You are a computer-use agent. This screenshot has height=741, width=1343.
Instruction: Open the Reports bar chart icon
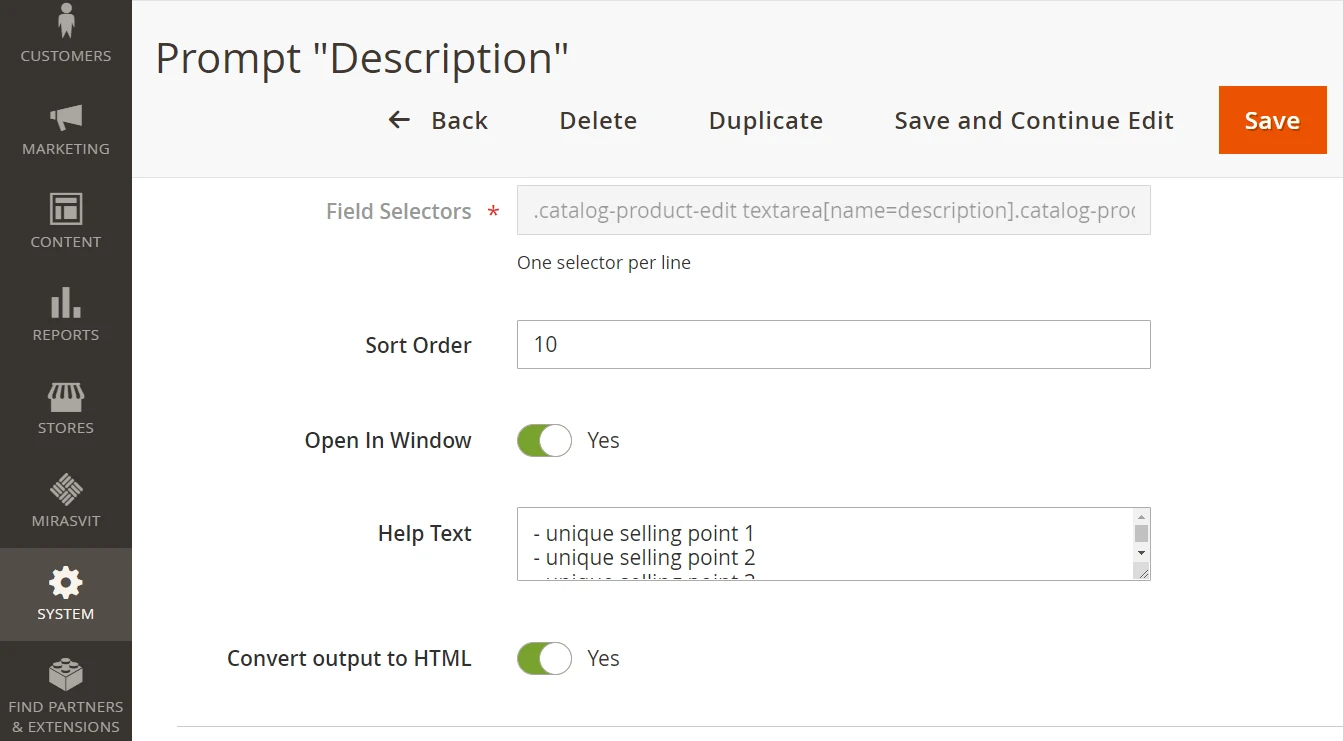[66, 302]
